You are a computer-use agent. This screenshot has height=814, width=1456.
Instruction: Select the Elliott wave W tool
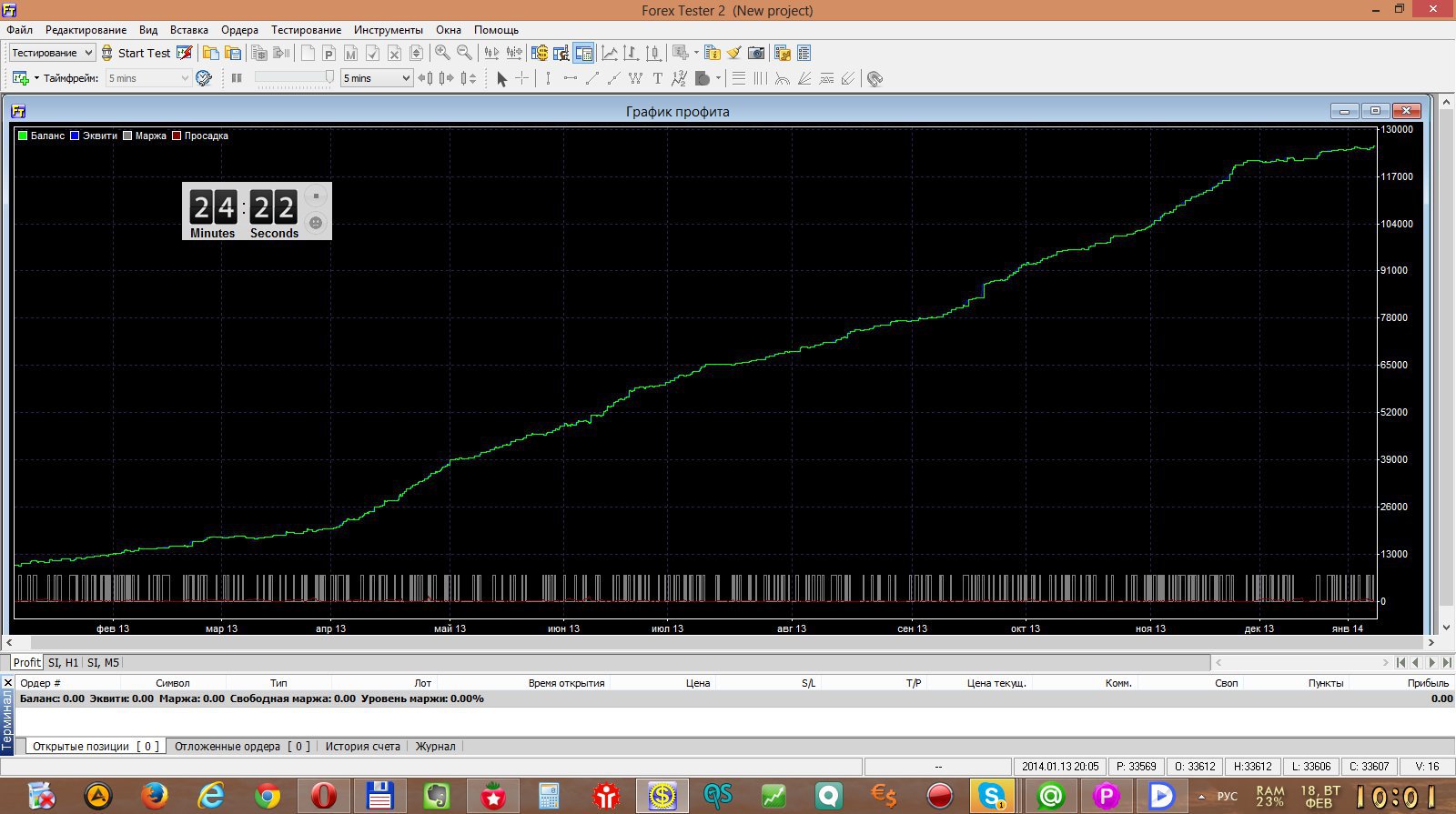click(x=635, y=78)
